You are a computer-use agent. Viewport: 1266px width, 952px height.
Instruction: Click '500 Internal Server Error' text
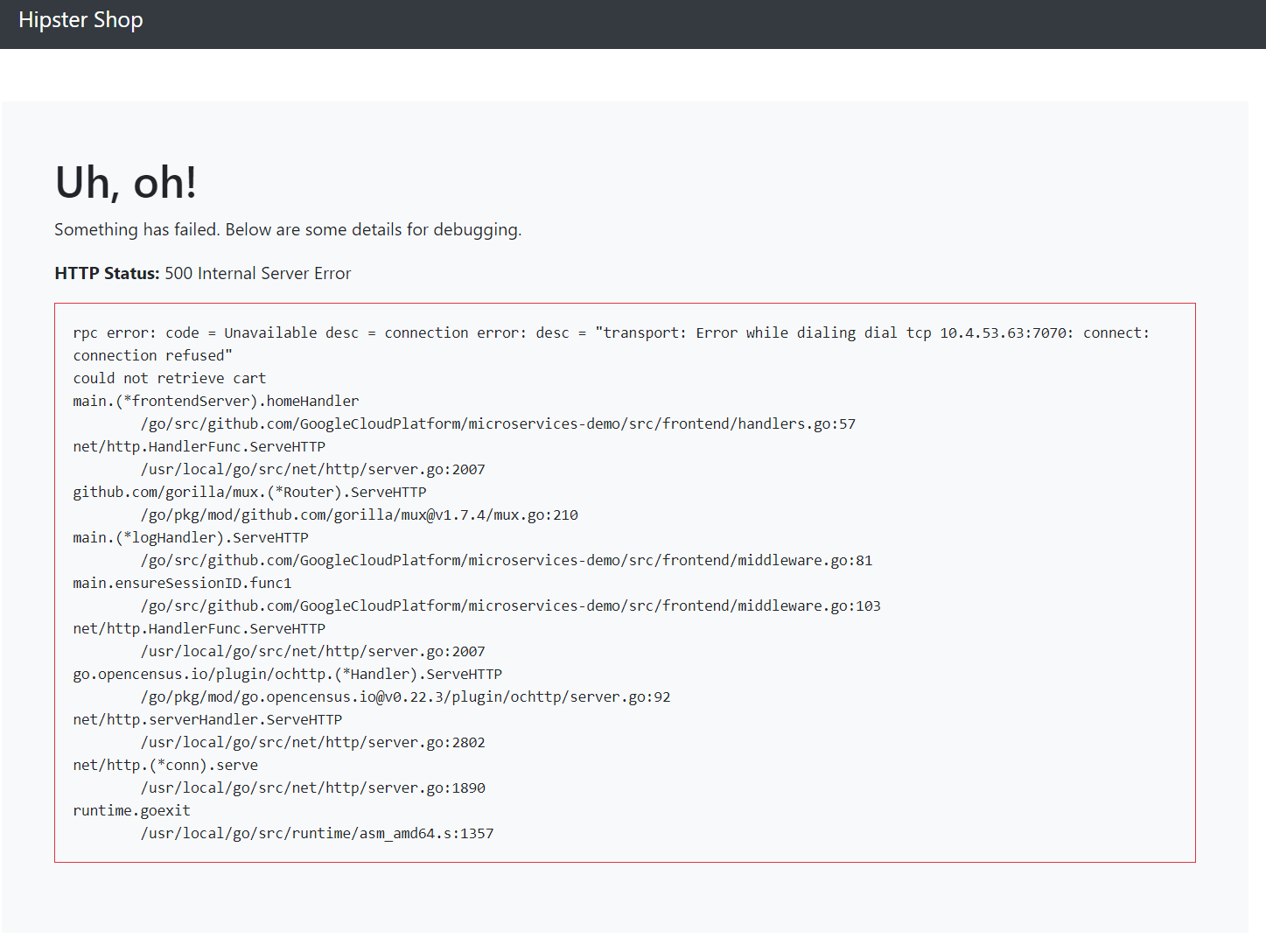click(258, 273)
